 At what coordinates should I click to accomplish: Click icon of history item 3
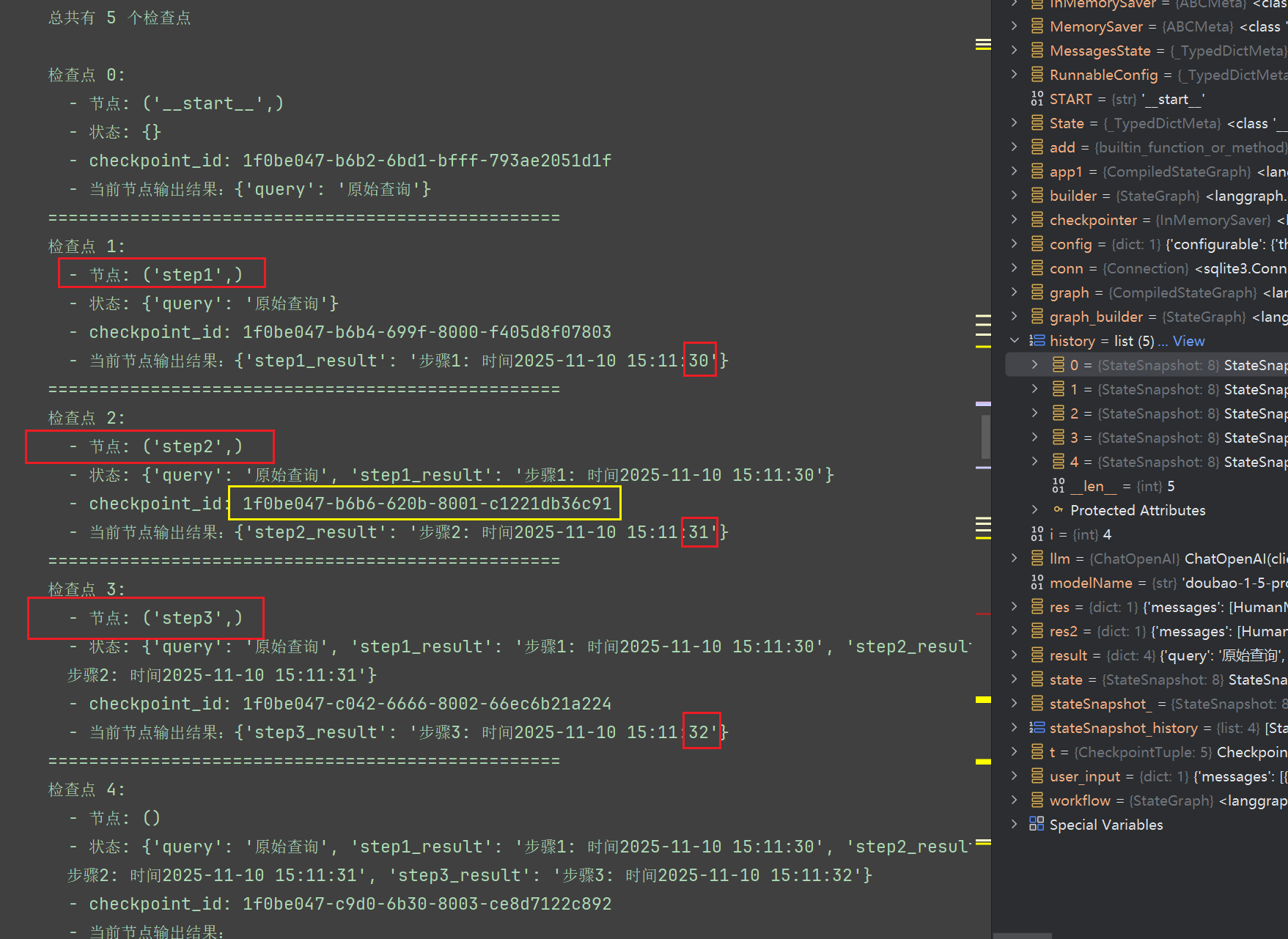pyautogui.click(x=1058, y=438)
